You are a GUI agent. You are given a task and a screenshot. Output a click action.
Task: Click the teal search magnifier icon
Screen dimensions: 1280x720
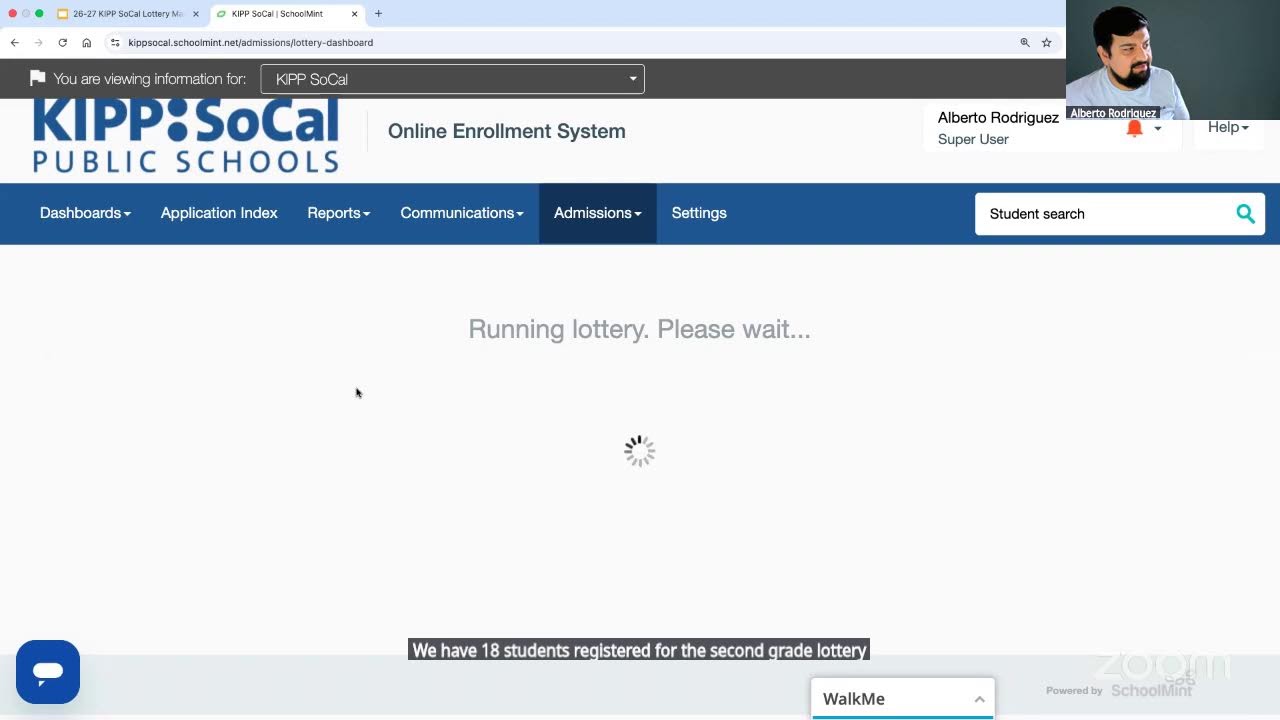1245,213
